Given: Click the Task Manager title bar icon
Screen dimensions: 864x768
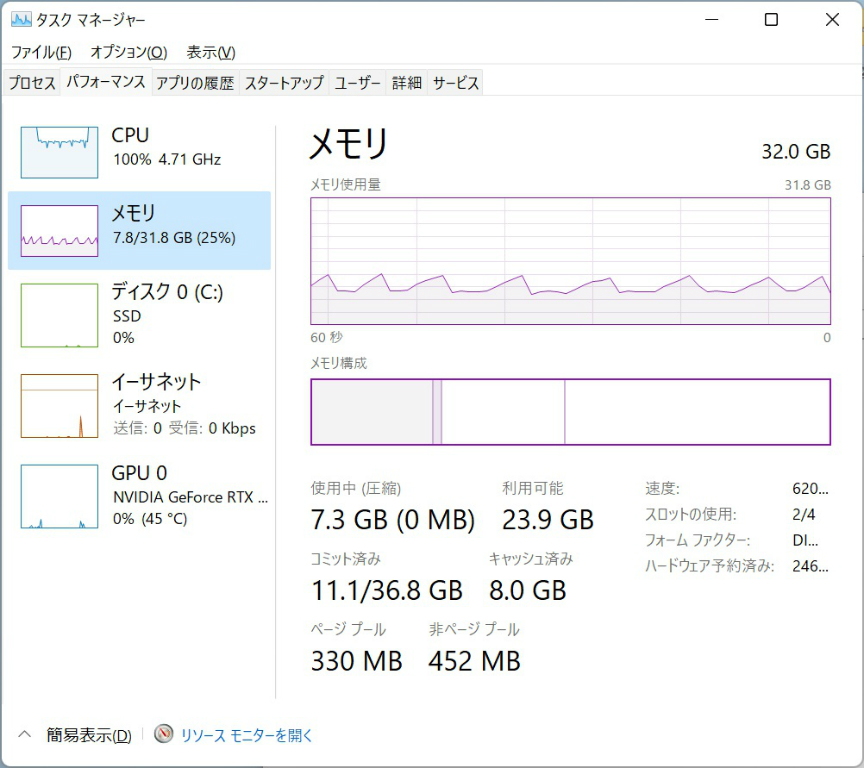Looking at the screenshot, I should (21, 20).
